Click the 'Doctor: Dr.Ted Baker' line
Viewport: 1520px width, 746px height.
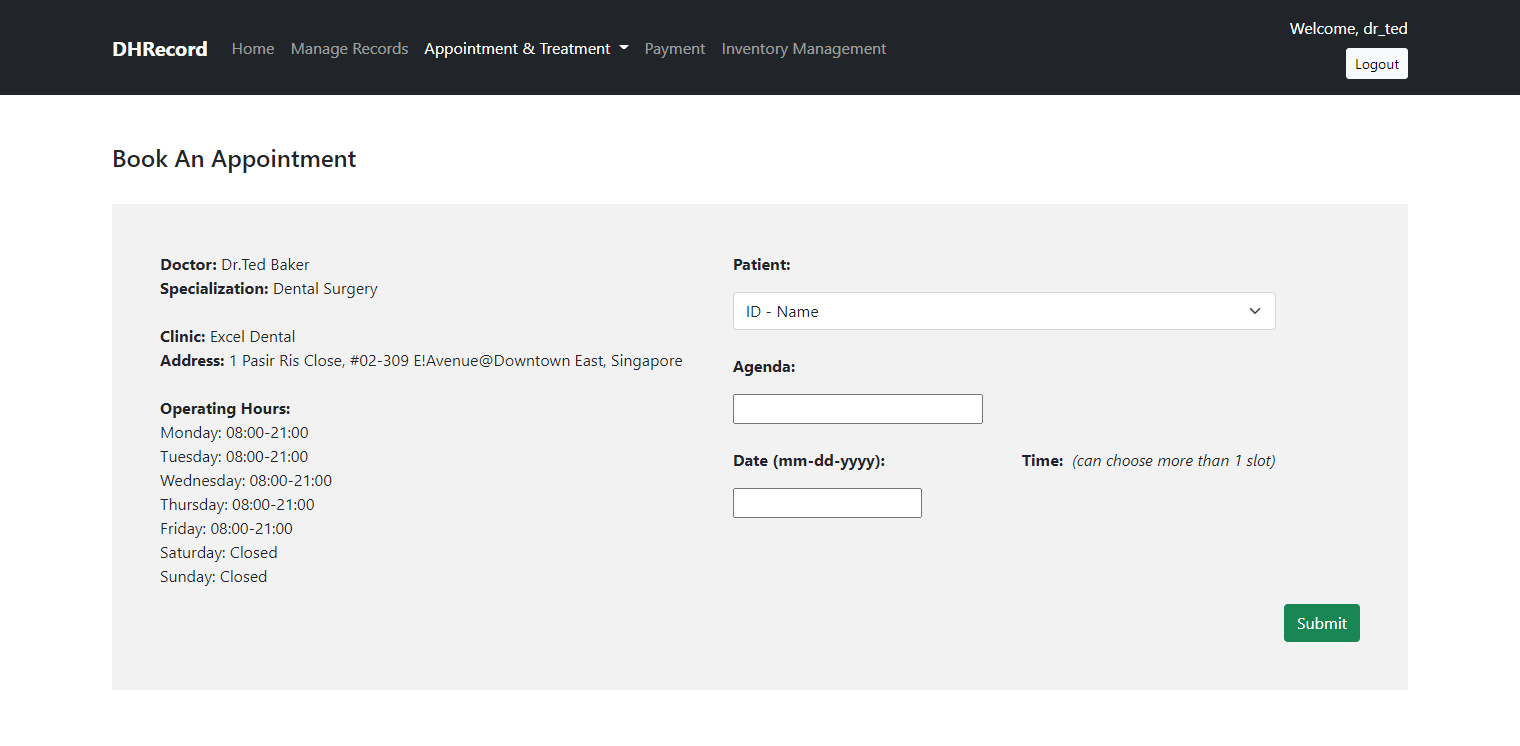tap(235, 265)
